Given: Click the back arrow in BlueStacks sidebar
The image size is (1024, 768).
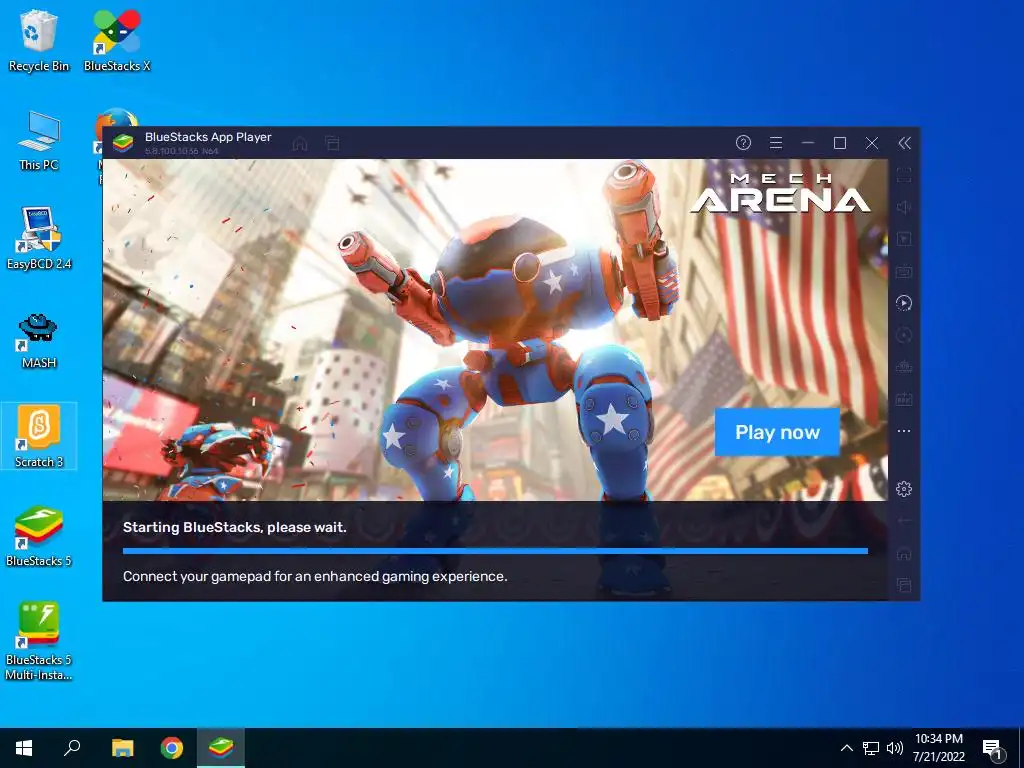Looking at the screenshot, I should [904, 520].
